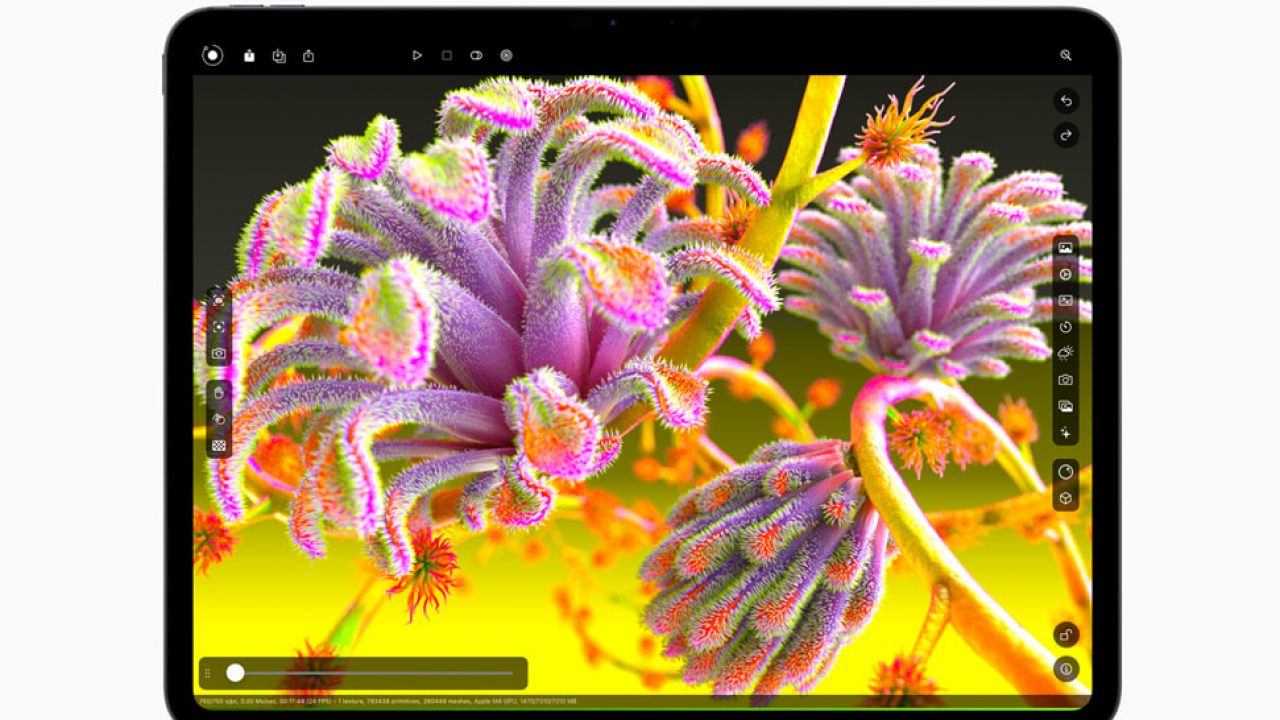Image resolution: width=1280 pixels, height=720 pixels.
Task: Select the 3D cube icon on right
Action: [x=1066, y=498]
